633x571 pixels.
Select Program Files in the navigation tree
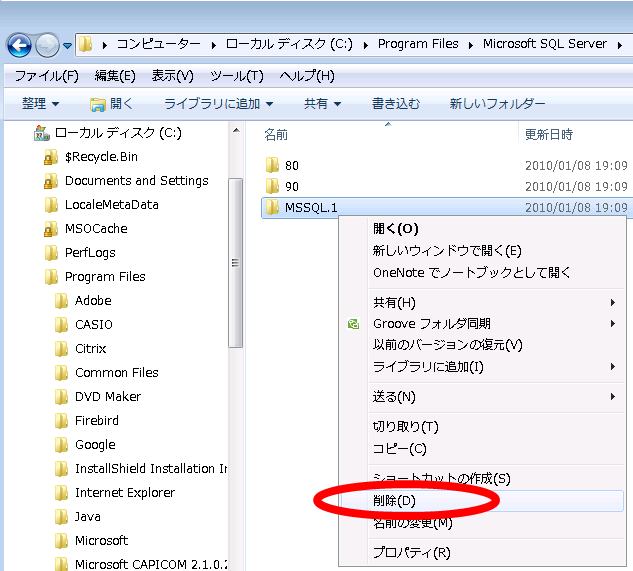(105, 277)
